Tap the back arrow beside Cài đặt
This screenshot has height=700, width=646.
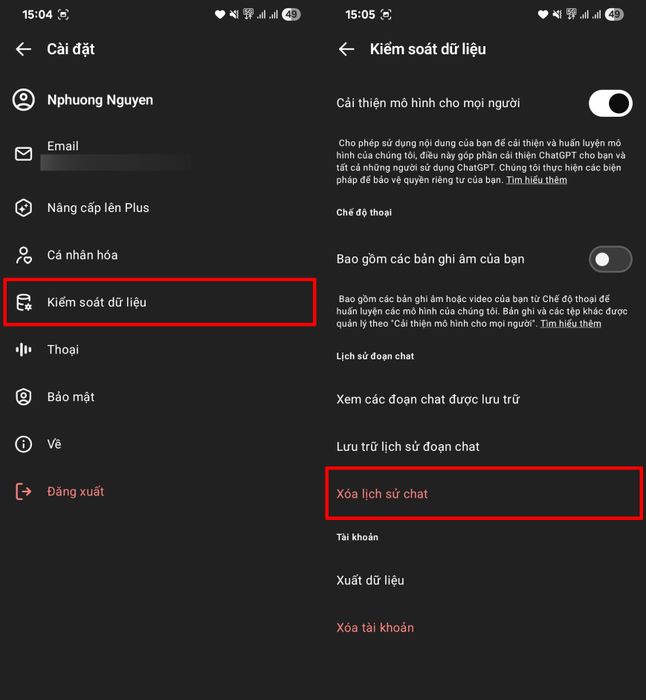[24, 49]
